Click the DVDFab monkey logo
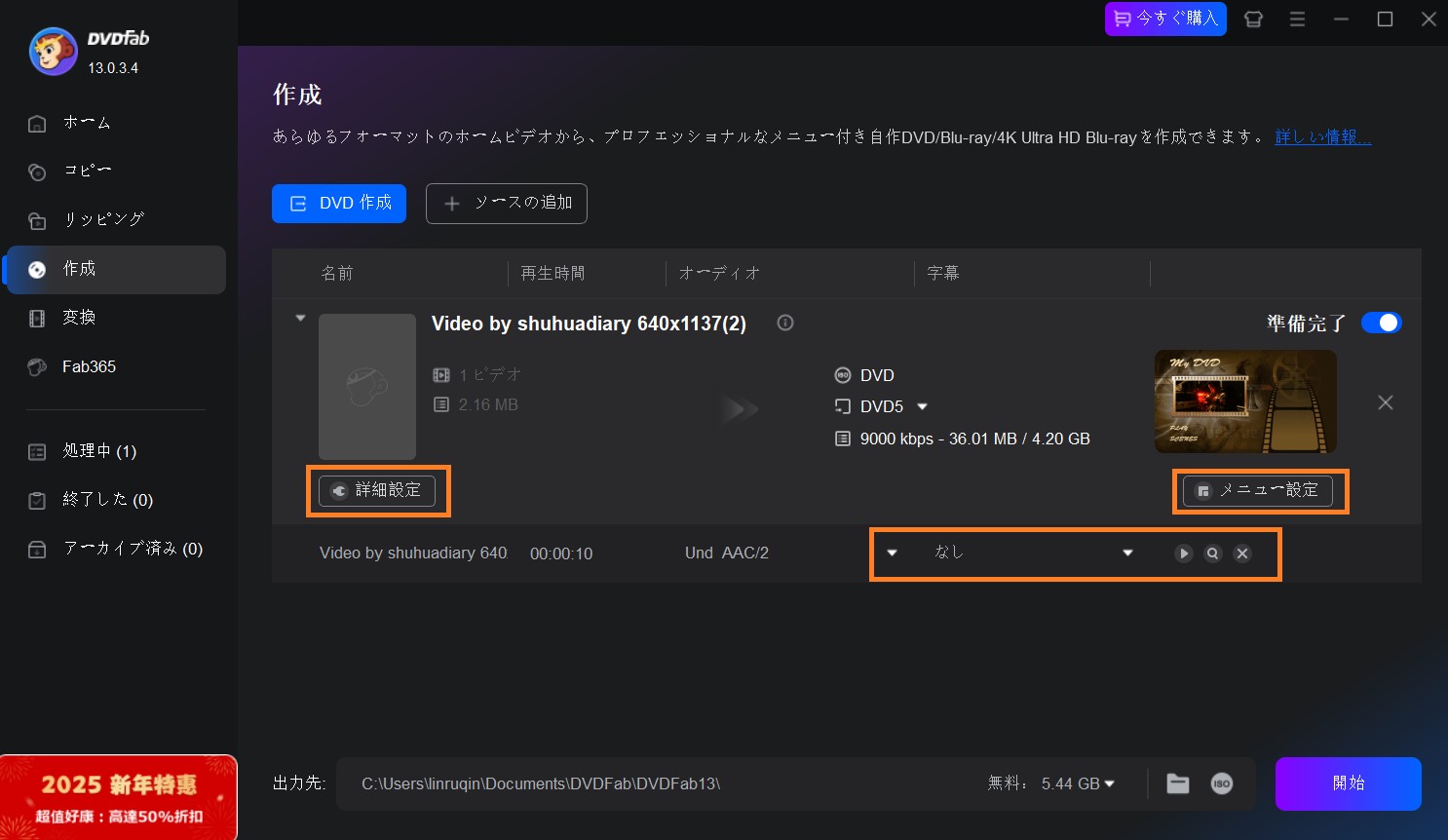The height and width of the screenshot is (840, 1448). tap(53, 52)
